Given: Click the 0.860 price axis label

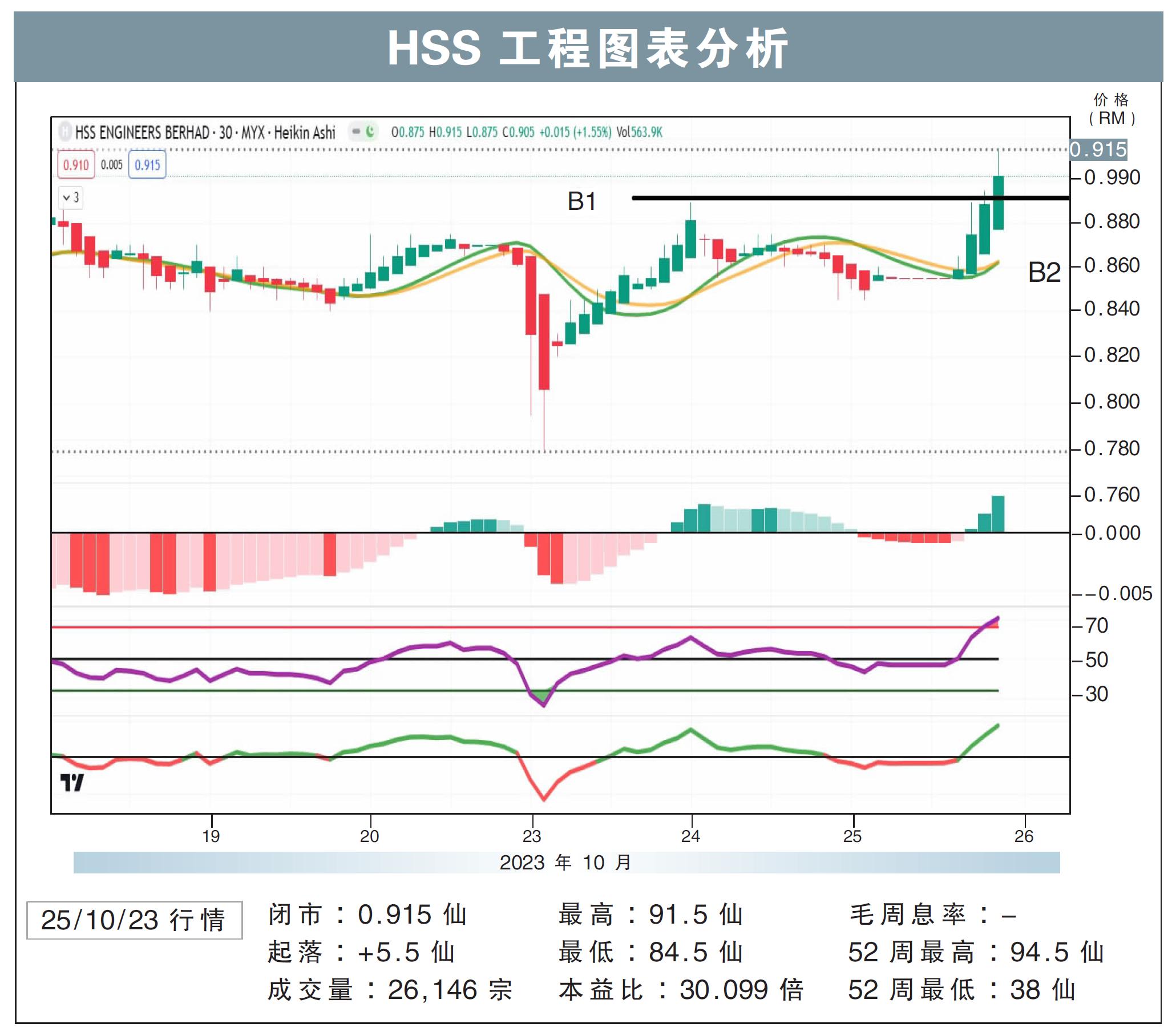Looking at the screenshot, I should (x=1112, y=266).
